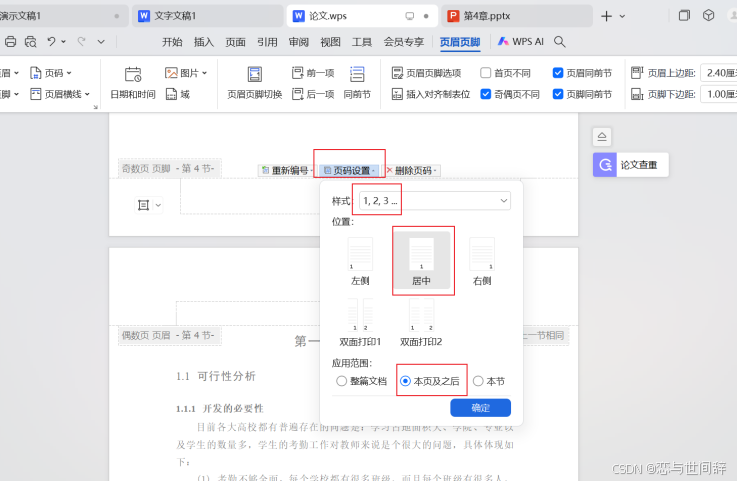Viewport: 737px width, 482px height.
Task: Open the undo history dropdown arrow
Action: point(63,42)
